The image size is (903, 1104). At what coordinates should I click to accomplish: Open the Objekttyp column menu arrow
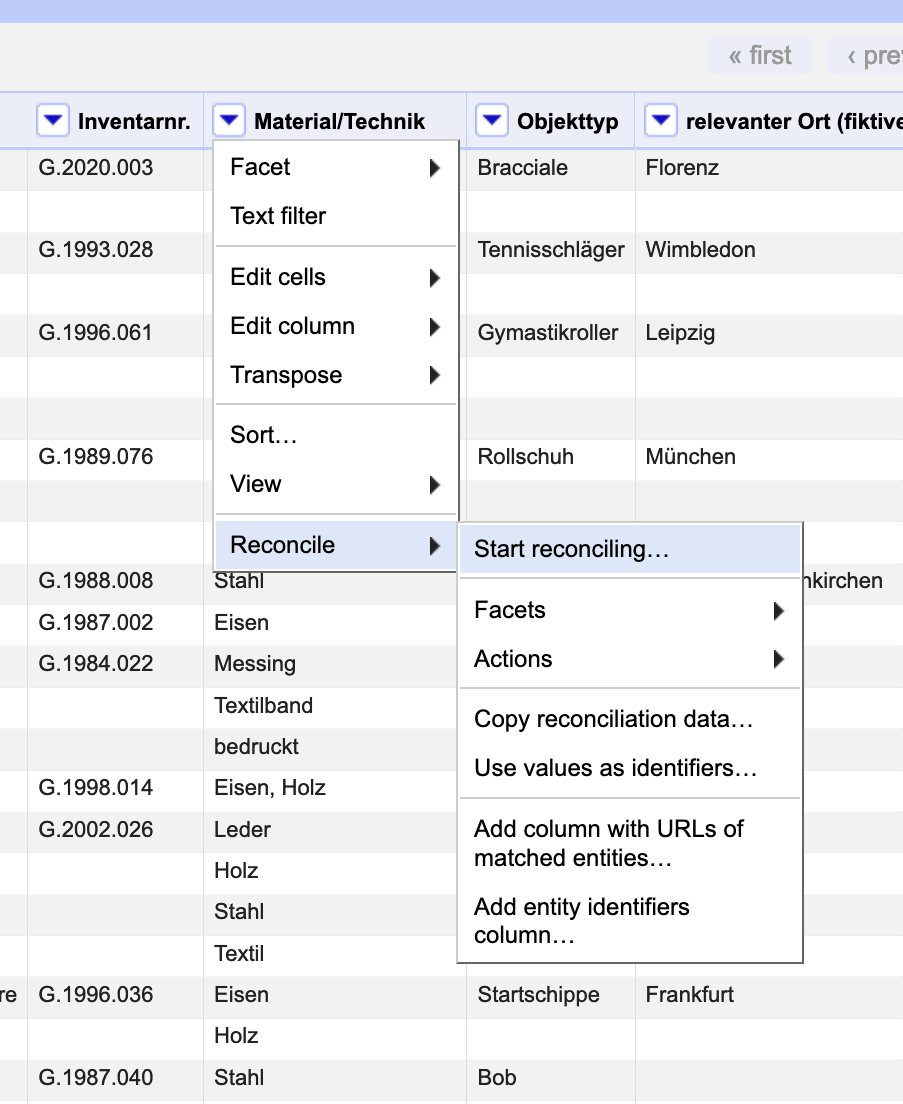[492, 121]
